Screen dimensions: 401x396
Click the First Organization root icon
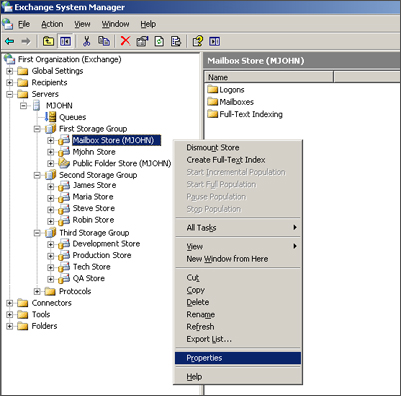pyautogui.click(x=9, y=59)
